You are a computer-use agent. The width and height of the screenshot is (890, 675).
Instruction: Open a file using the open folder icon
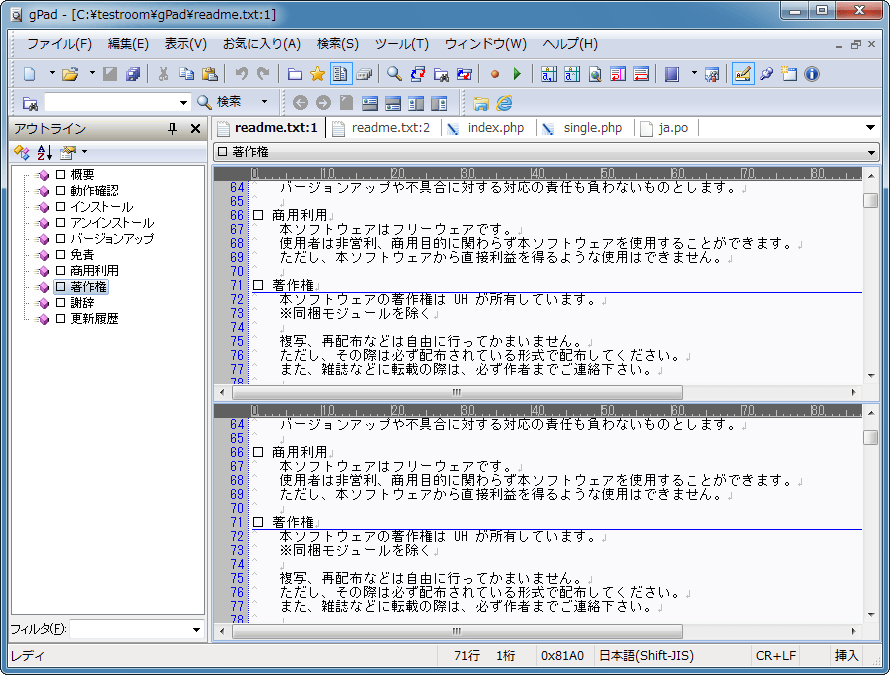click(70, 74)
